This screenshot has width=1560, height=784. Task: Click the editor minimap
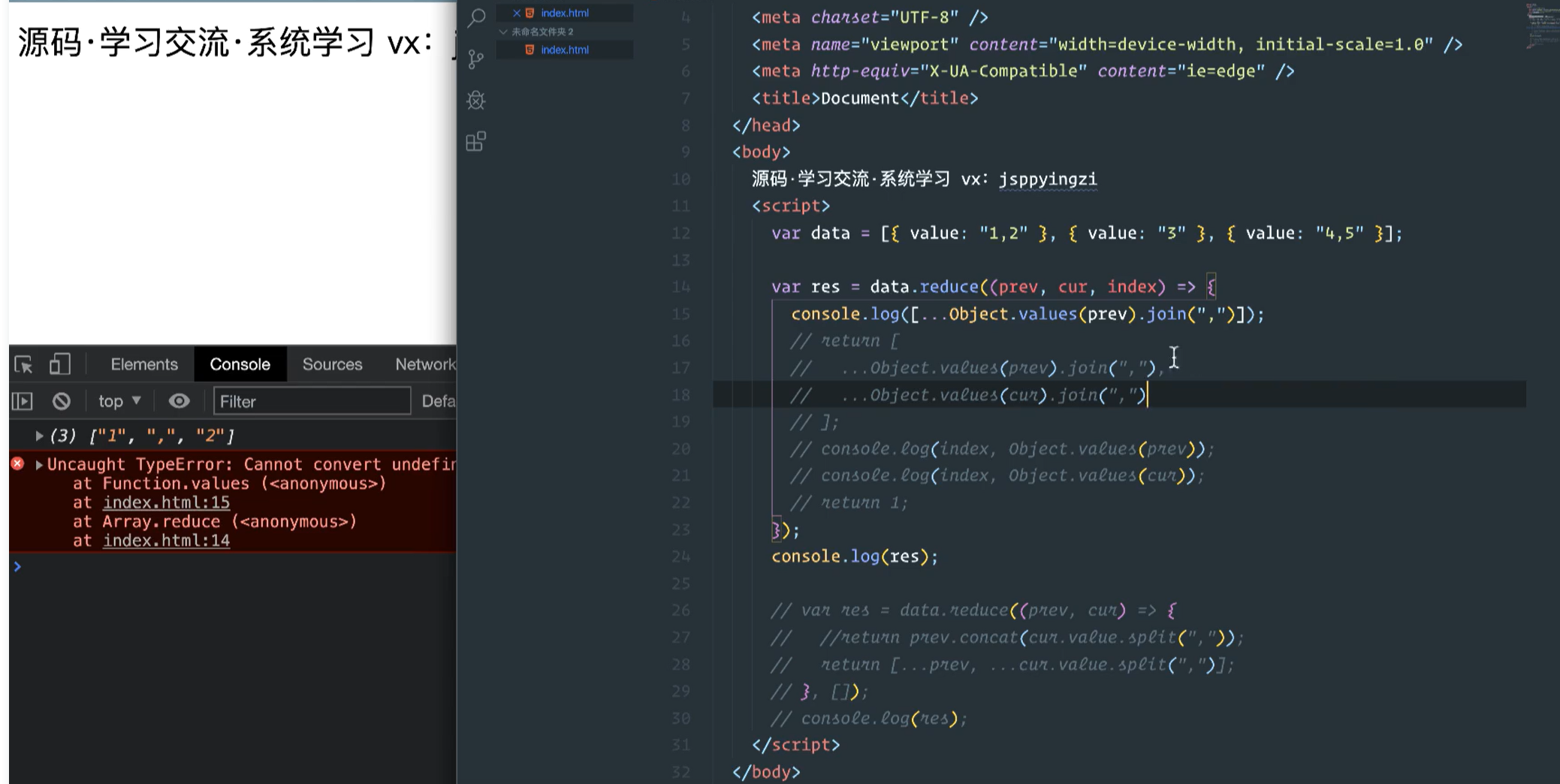(x=1542, y=26)
